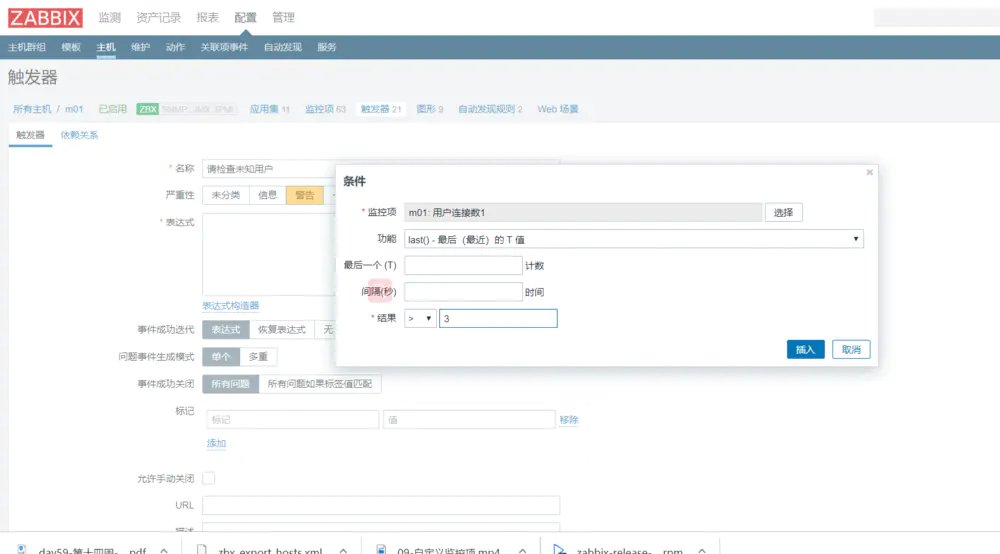Click the URL input field
The image size is (1000, 554).
click(381, 505)
